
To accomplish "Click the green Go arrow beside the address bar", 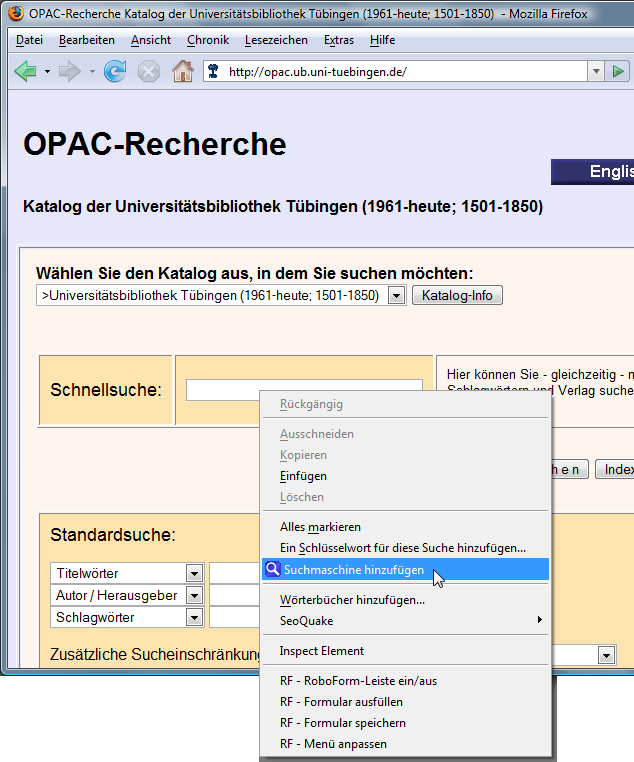I will tap(618, 72).
